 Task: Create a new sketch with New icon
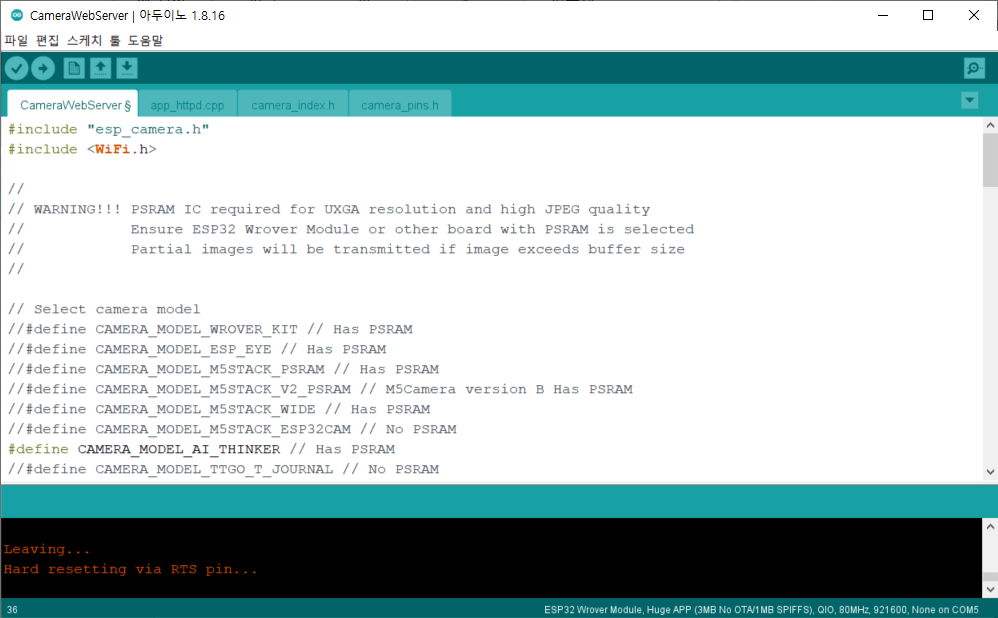pyautogui.click(x=74, y=68)
